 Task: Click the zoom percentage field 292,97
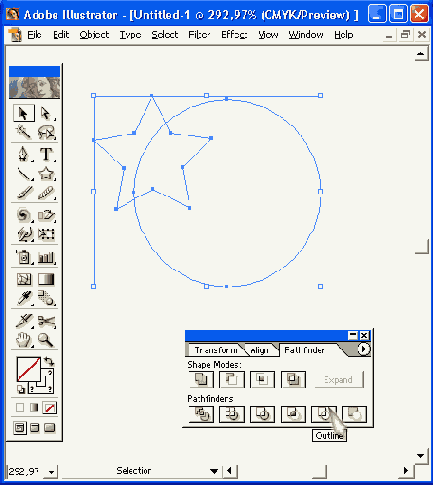point(24,471)
